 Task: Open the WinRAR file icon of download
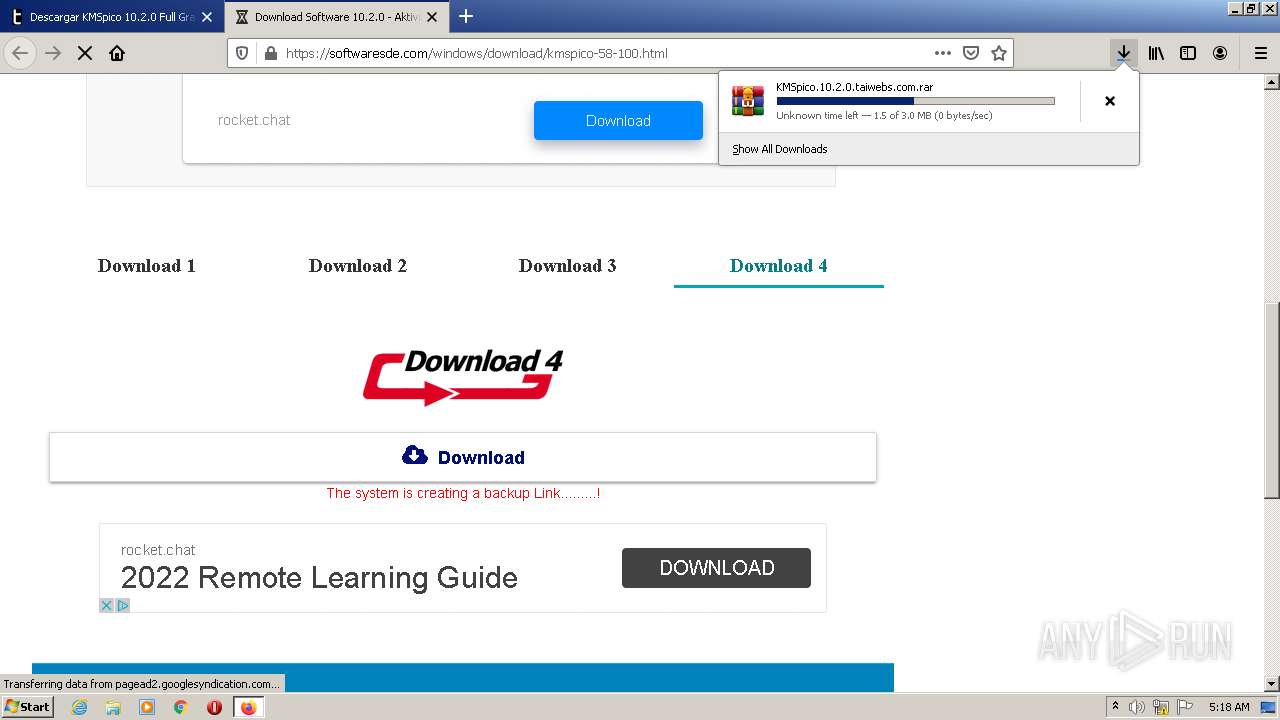[748, 100]
